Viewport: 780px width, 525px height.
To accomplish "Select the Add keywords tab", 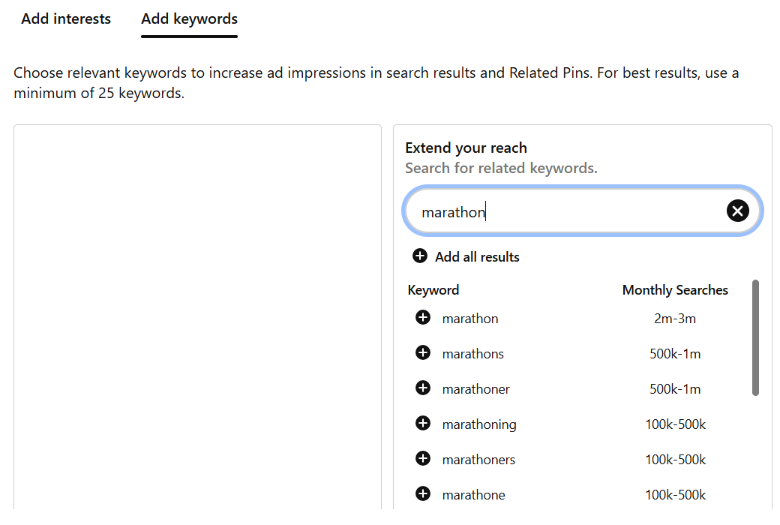I will pos(189,19).
